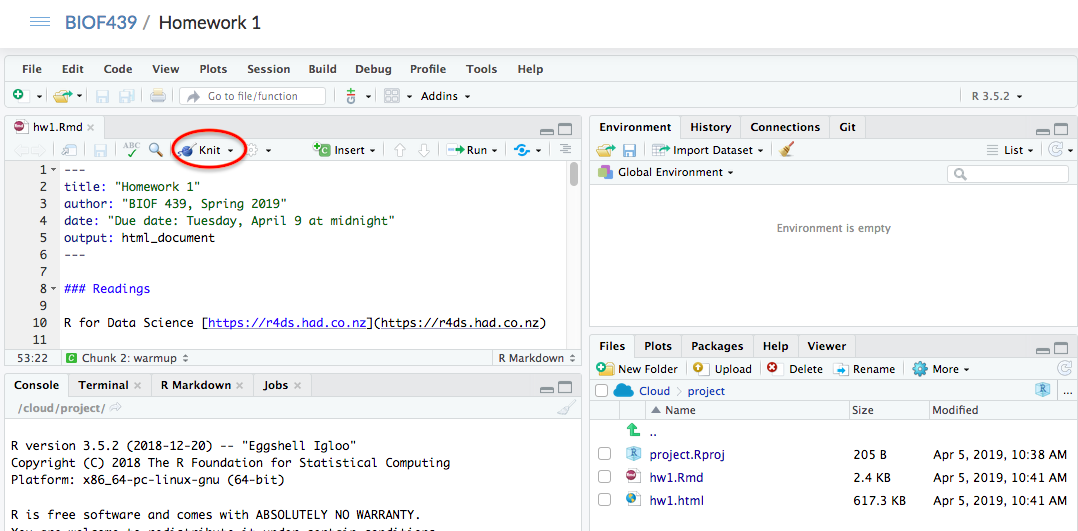Viewport: 1078px width, 531px height.
Task: Click the ABC spell check icon
Action: click(131, 149)
